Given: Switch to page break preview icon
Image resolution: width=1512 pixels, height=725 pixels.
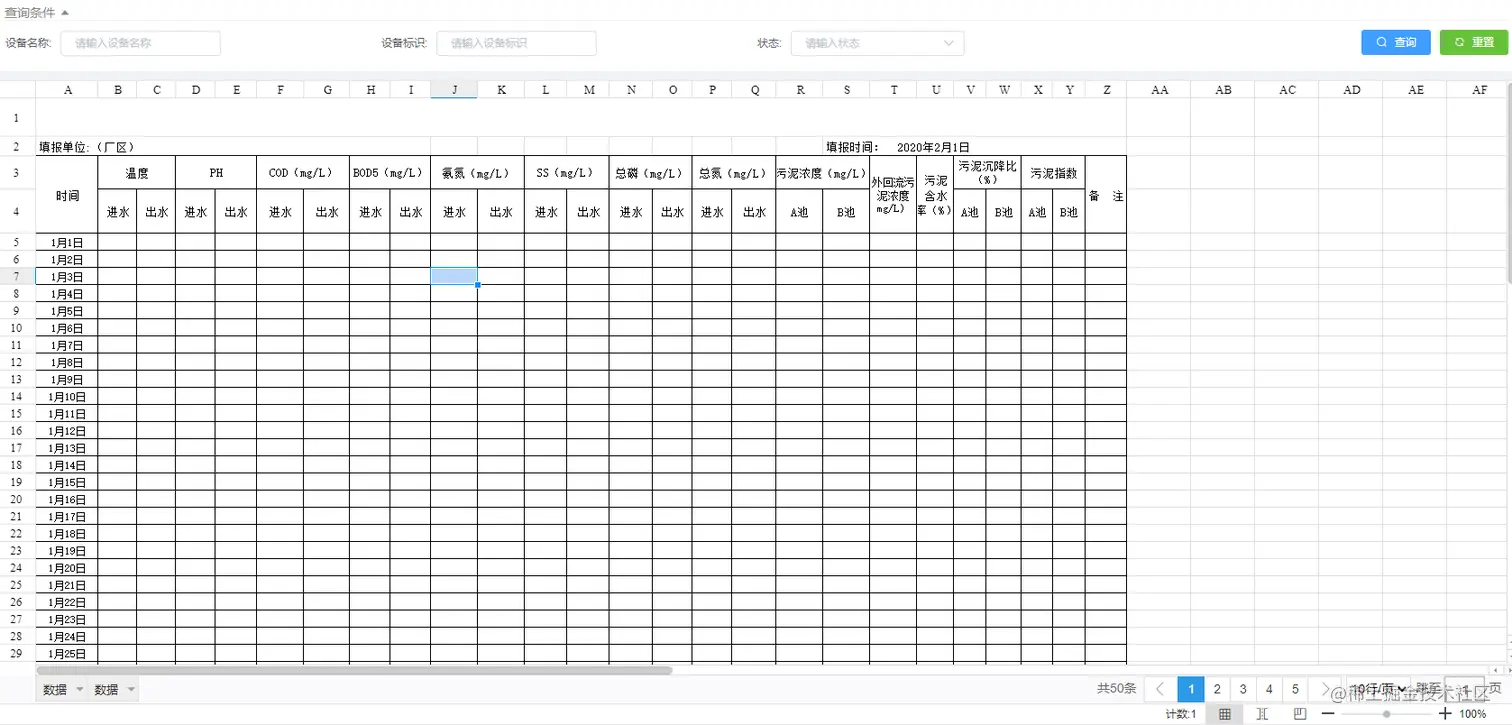Looking at the screenshot, I should 1262,714.
